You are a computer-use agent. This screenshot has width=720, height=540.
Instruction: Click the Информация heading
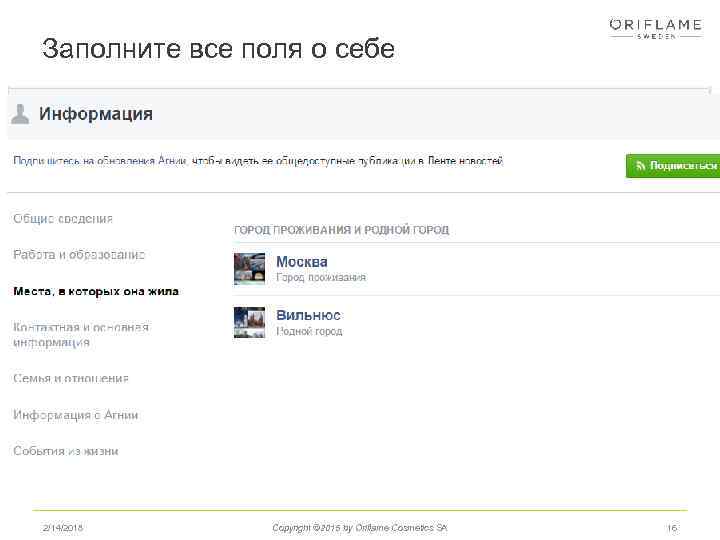pos(96,114)
